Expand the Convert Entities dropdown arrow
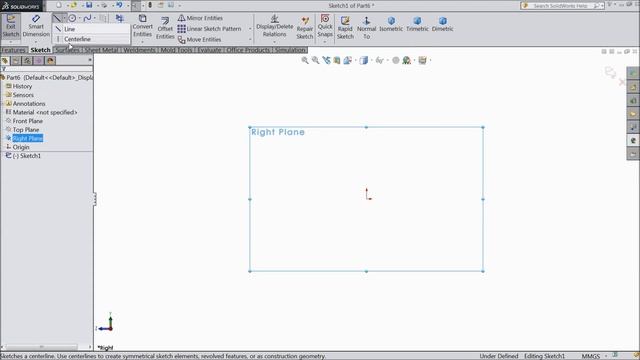The width and height of the screenshot is (640, 360). (x=142, y=42)
